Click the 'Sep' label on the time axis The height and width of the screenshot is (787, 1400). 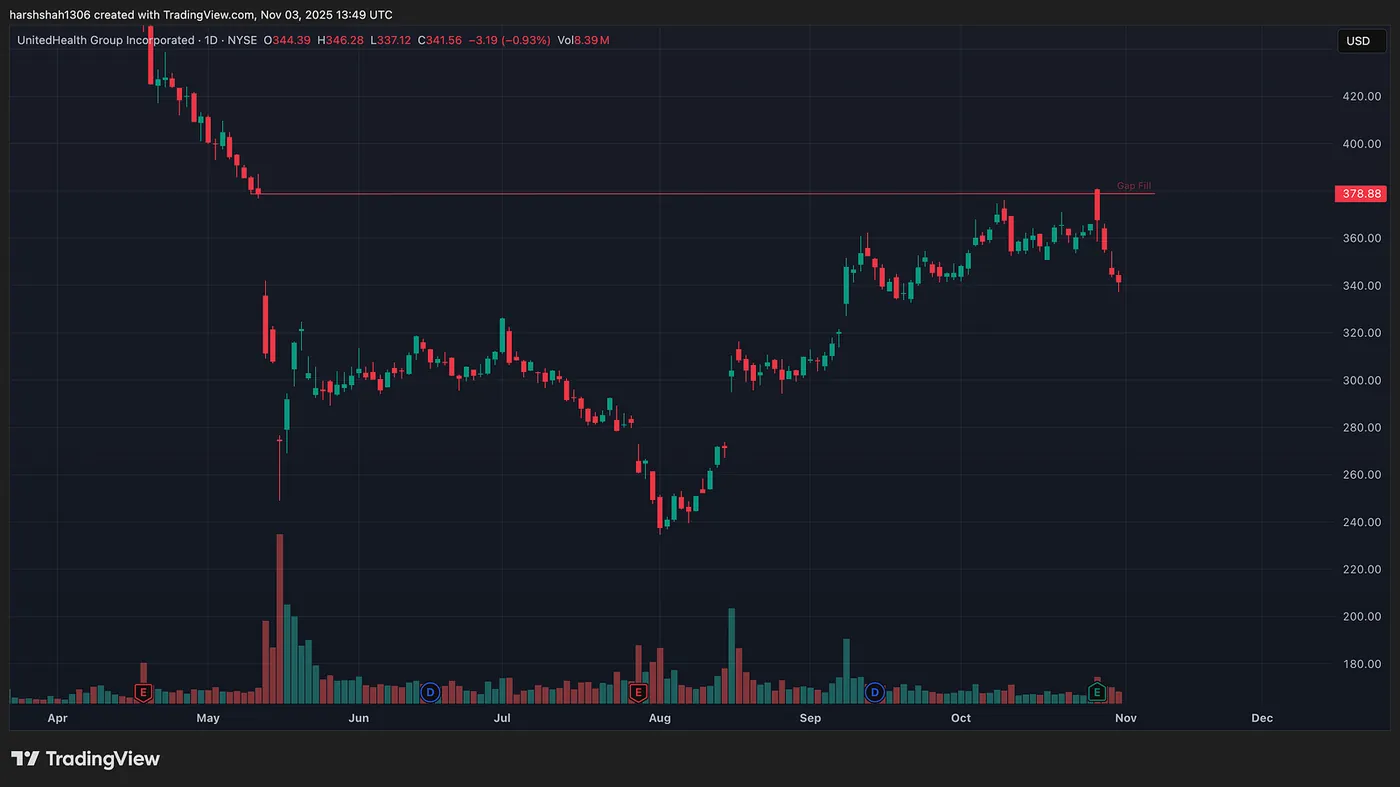(810, 718)
